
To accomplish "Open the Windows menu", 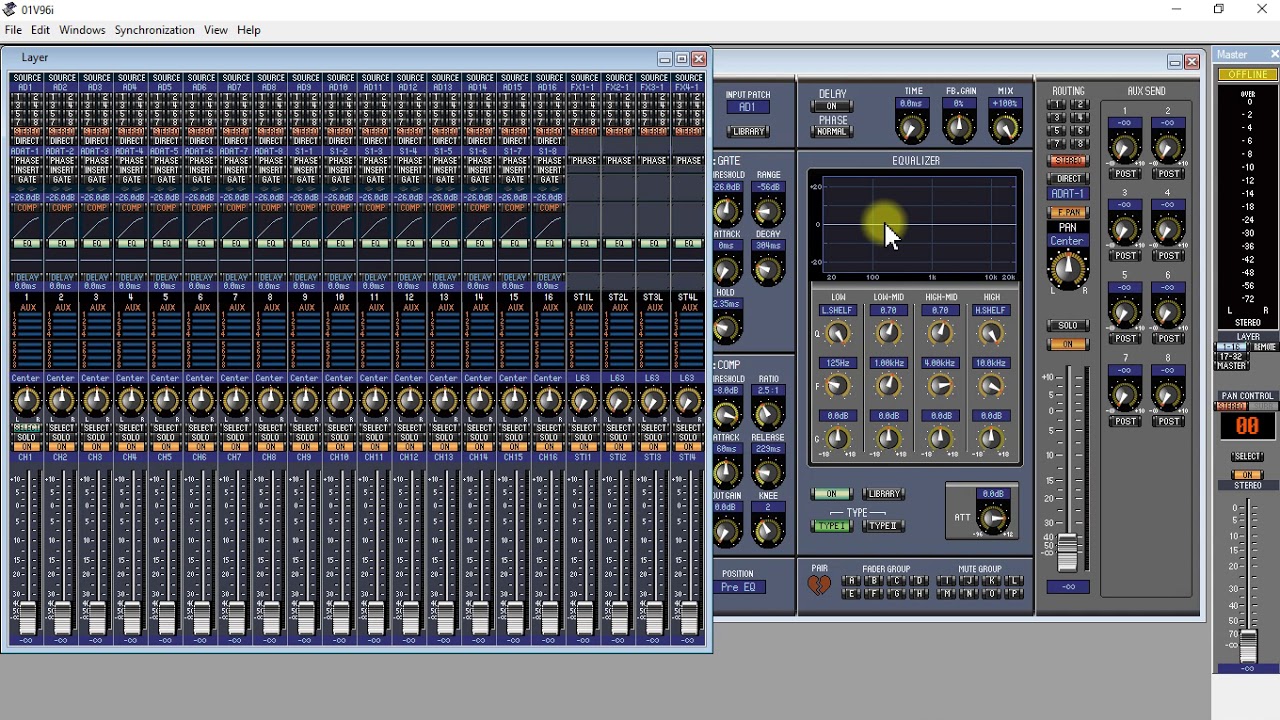I will [82, 30].
